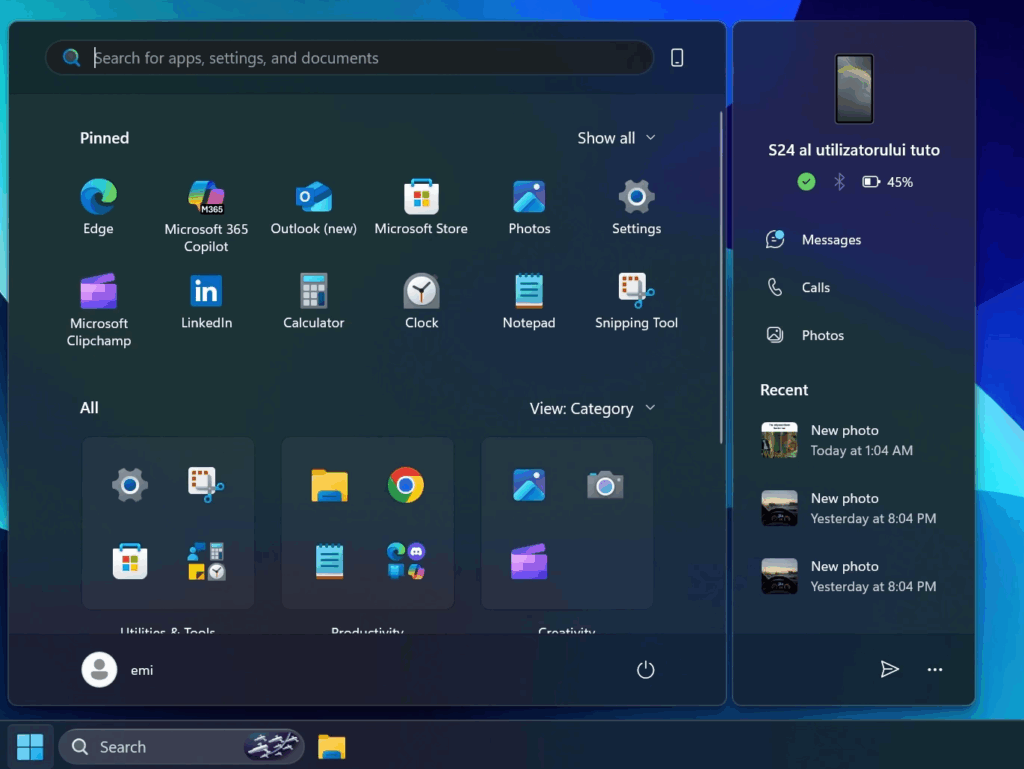This screenshot has width=1024, height=769.
Task: Open the New photo from Today 1:04 AM
Action: pos(850,440)
